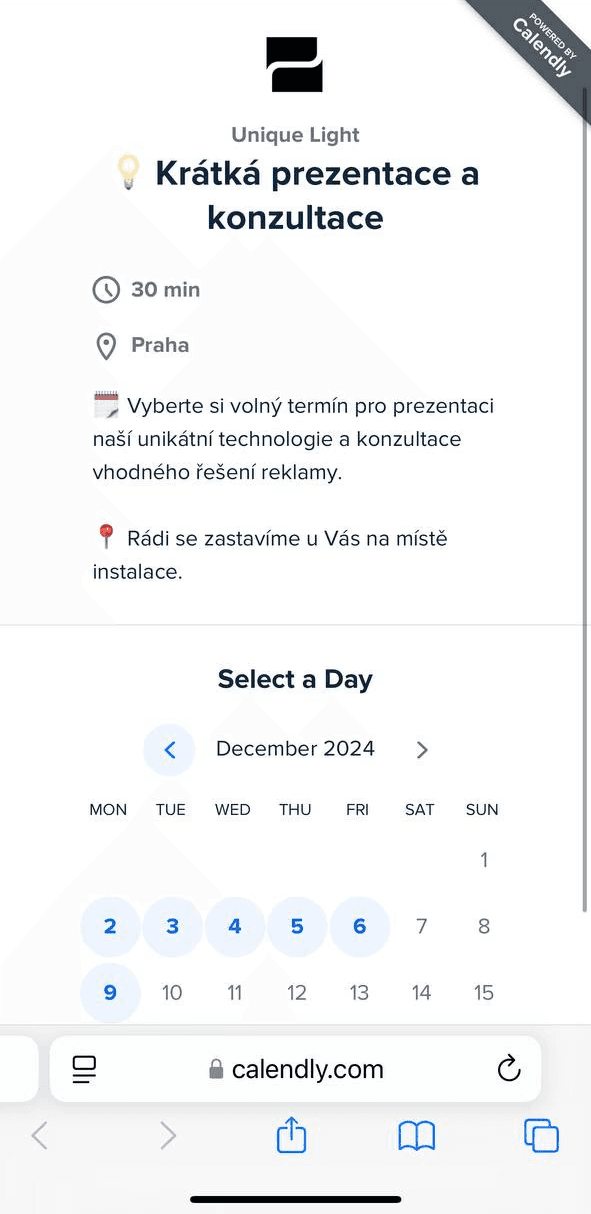Tap the Safari back navigation arrow
Screen dimensions: 591x1214
tap(40, 1135)
